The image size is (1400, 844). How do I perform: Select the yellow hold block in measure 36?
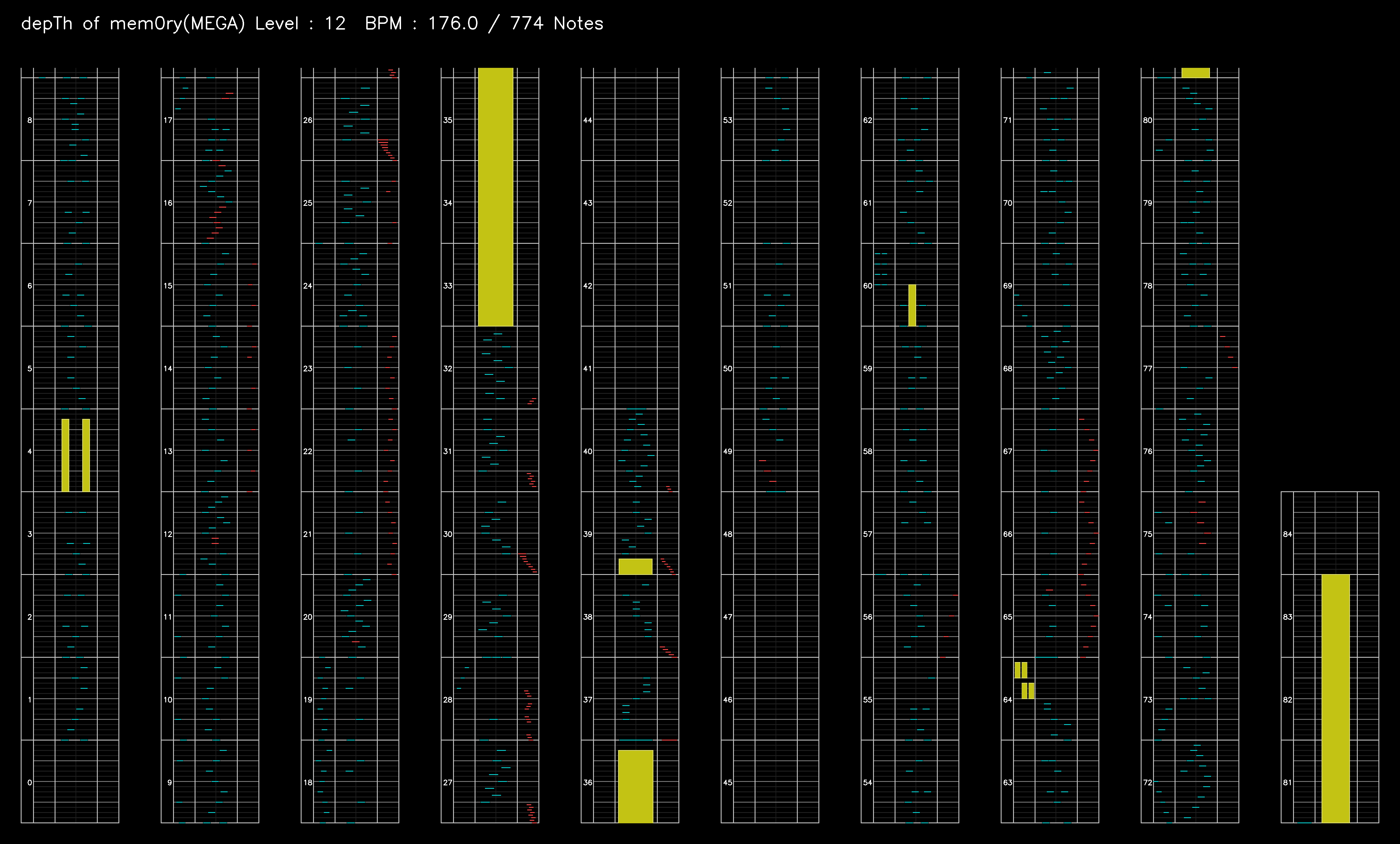coord(635,787)
